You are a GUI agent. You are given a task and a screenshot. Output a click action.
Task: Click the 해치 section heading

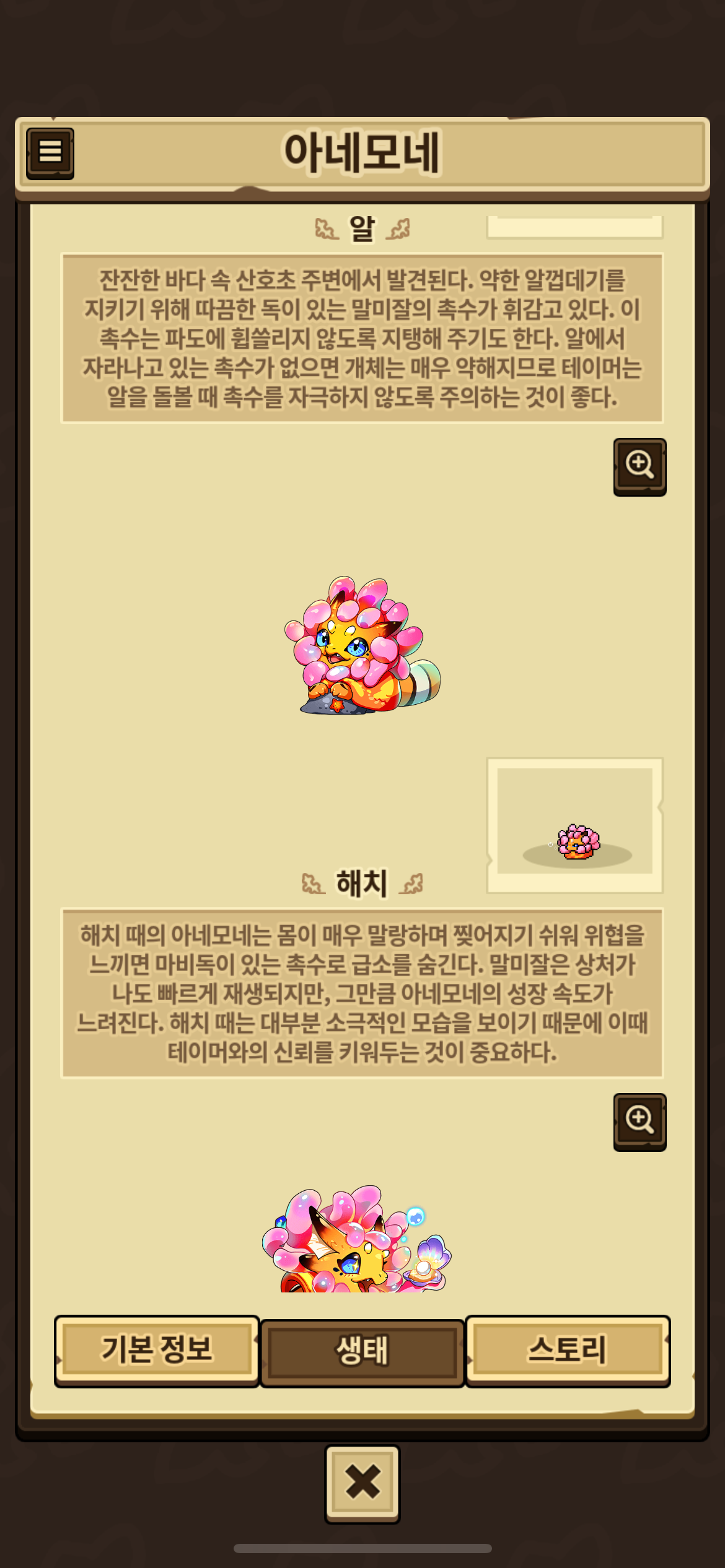(x=362, y=883)
